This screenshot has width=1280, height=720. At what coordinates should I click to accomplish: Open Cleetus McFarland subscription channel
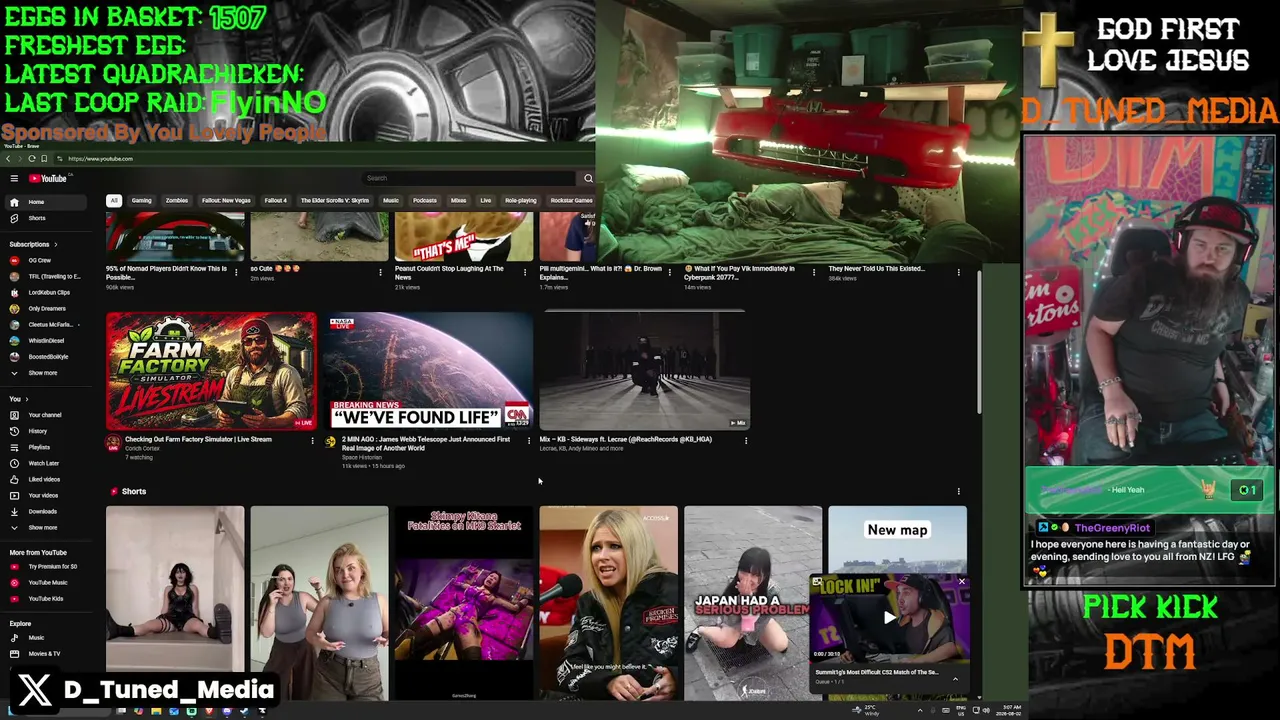pyautogui.click(x=47, y=324)
